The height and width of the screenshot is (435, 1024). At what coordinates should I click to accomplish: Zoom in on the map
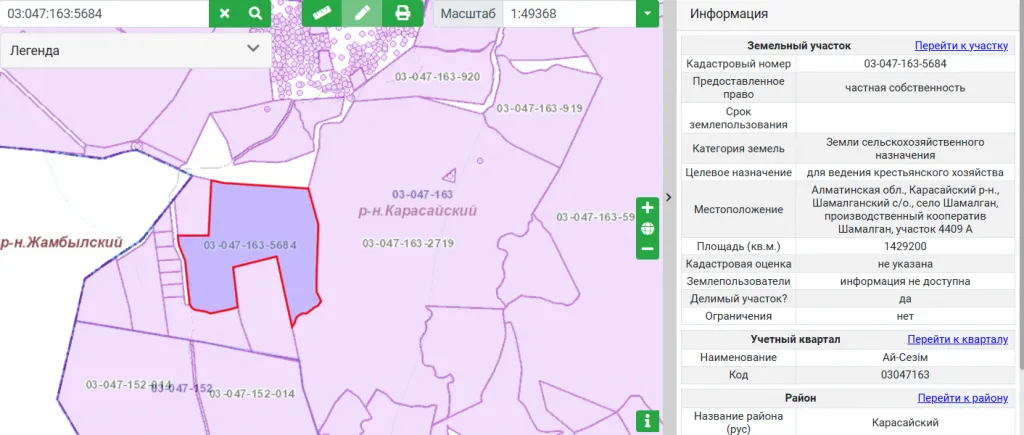click(x=647, y=208)
